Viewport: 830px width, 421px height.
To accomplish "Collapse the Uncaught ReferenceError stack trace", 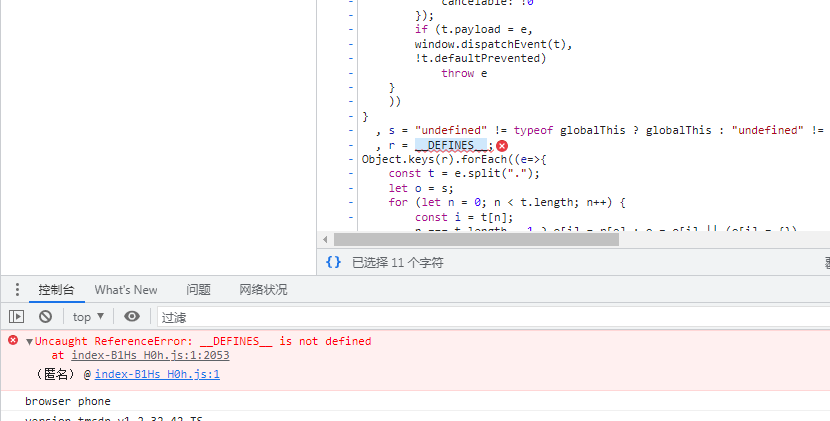I will (x=30, y=341).
